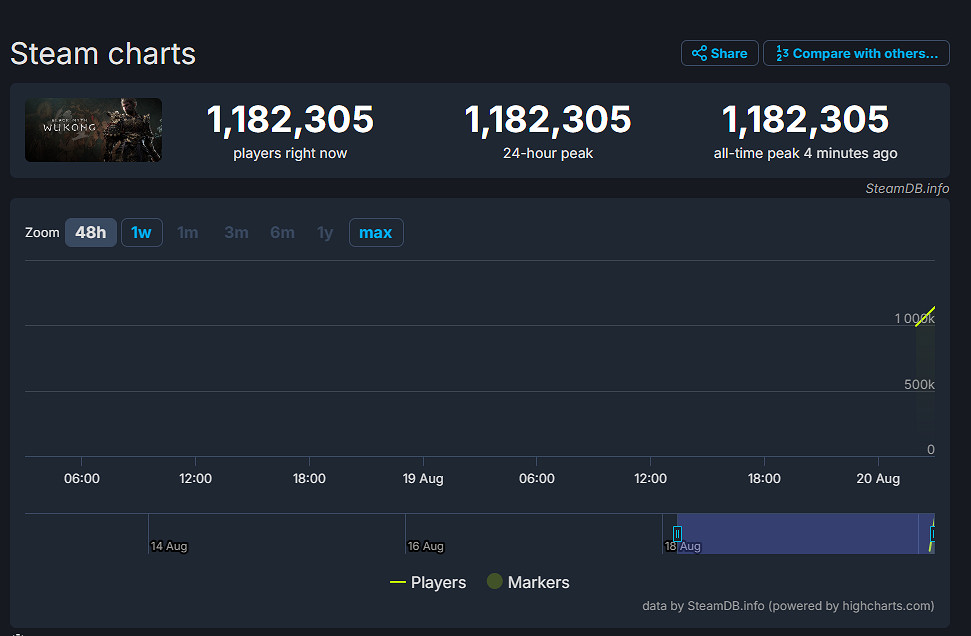Pick the 1y zoom range

(325, 233)
